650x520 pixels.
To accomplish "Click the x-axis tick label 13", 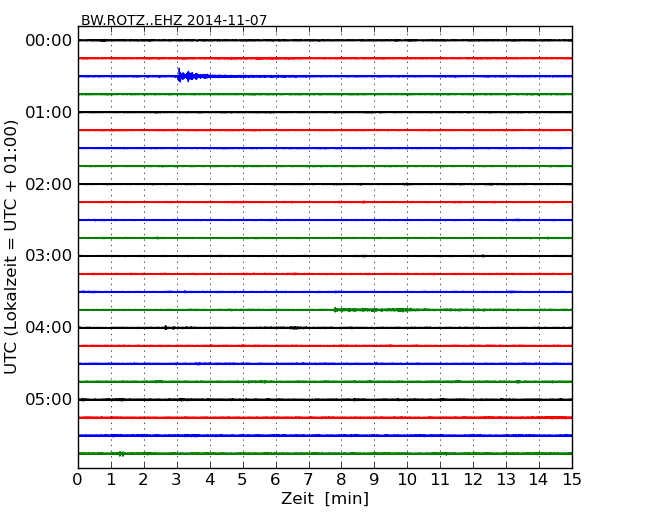I will point(506,480).
